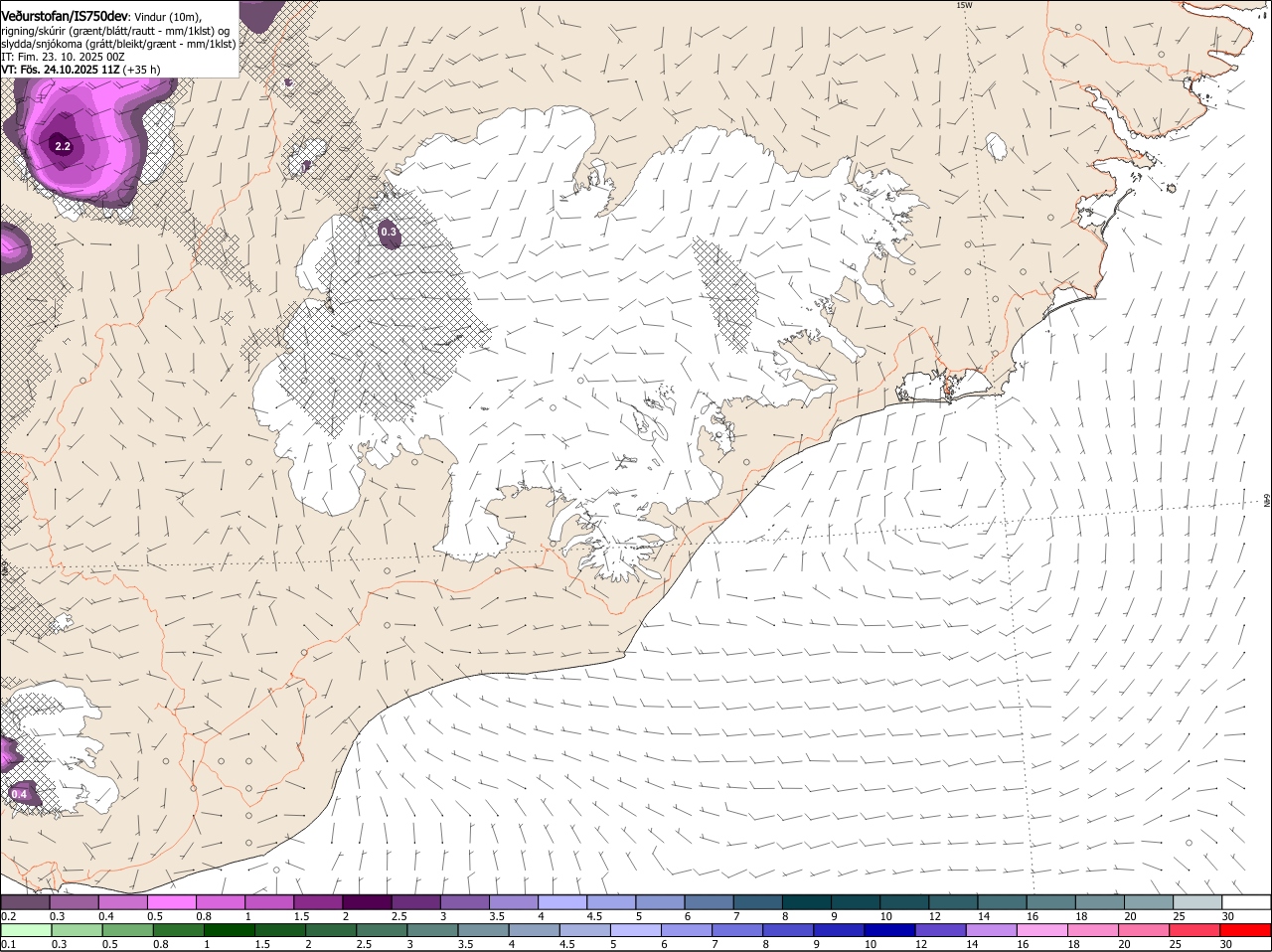The image size is (1272, 952).
Task: Click the 'VT: Fös. 24.10.2025 11Z (+35 h)' line
Action: pyautogui.click(x=81, y=70)
